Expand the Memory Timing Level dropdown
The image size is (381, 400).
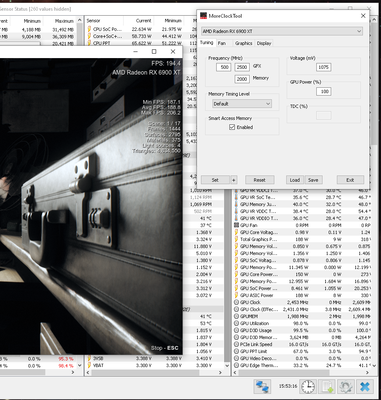242,104
